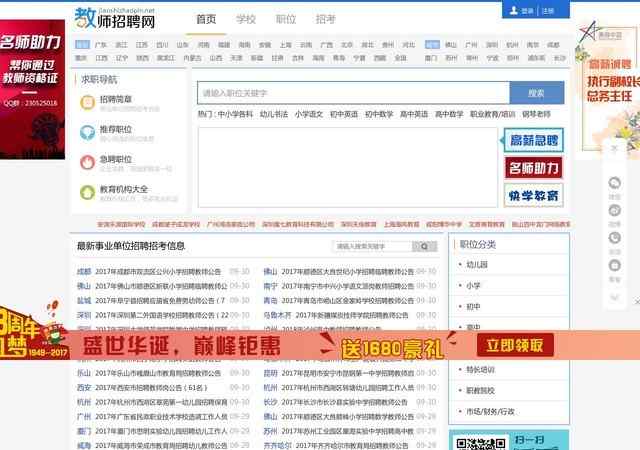The width and height of the screenshot is (640, 450).
Task: Select hot keyword 钢琴老师
Action: [536, 114]
